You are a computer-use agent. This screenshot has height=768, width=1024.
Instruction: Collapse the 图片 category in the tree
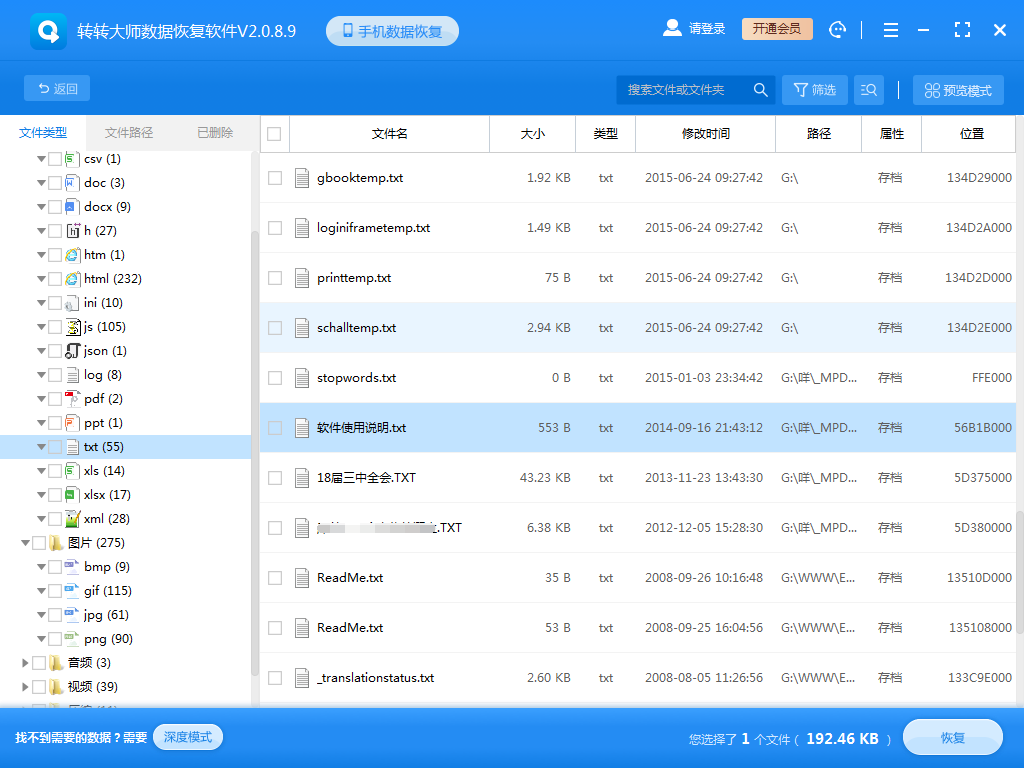pyautogui.click(x=26, y=542)
